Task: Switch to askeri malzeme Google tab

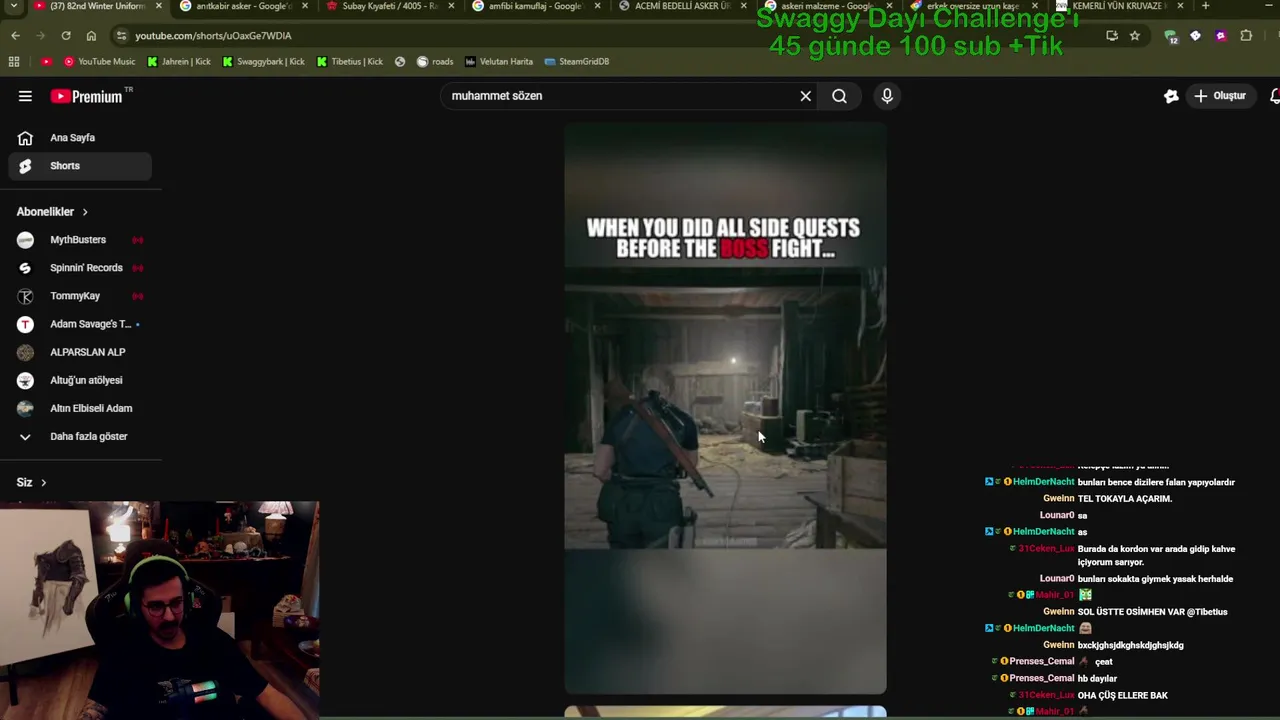Action: [x=829, y=6]
